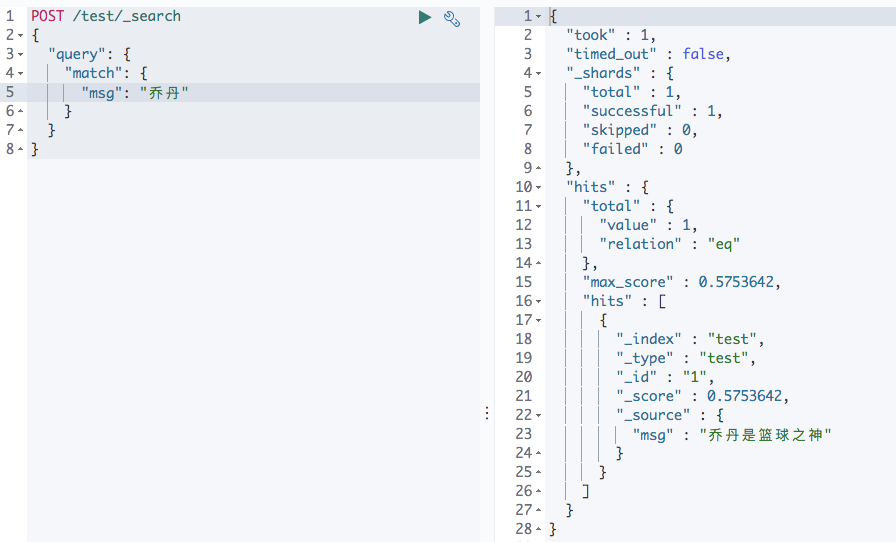Screen dimensions: 896x542
Task: Collapse the "query" block fold arrow in the request editor
Action: tap(21, 54)
